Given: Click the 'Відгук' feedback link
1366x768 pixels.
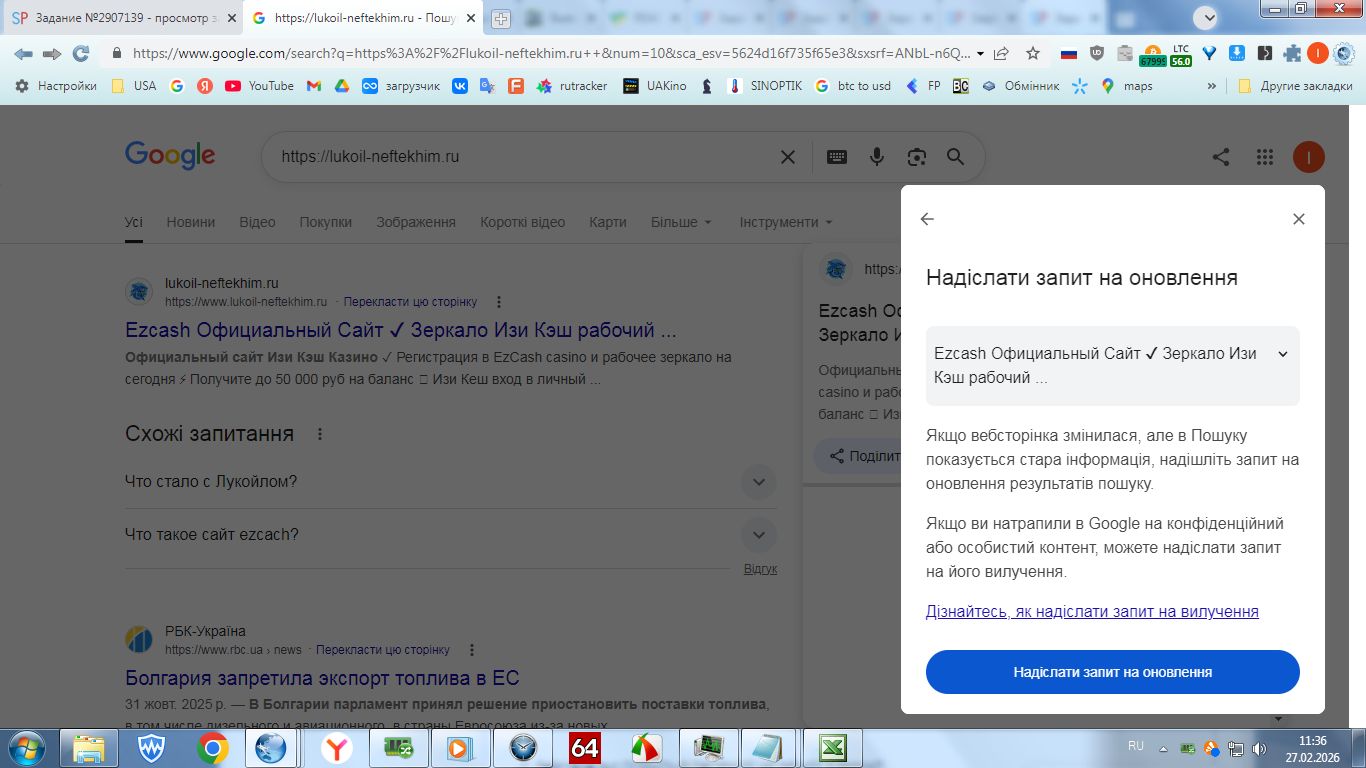Looking at the screenshot, I should (x=760, y=569).
